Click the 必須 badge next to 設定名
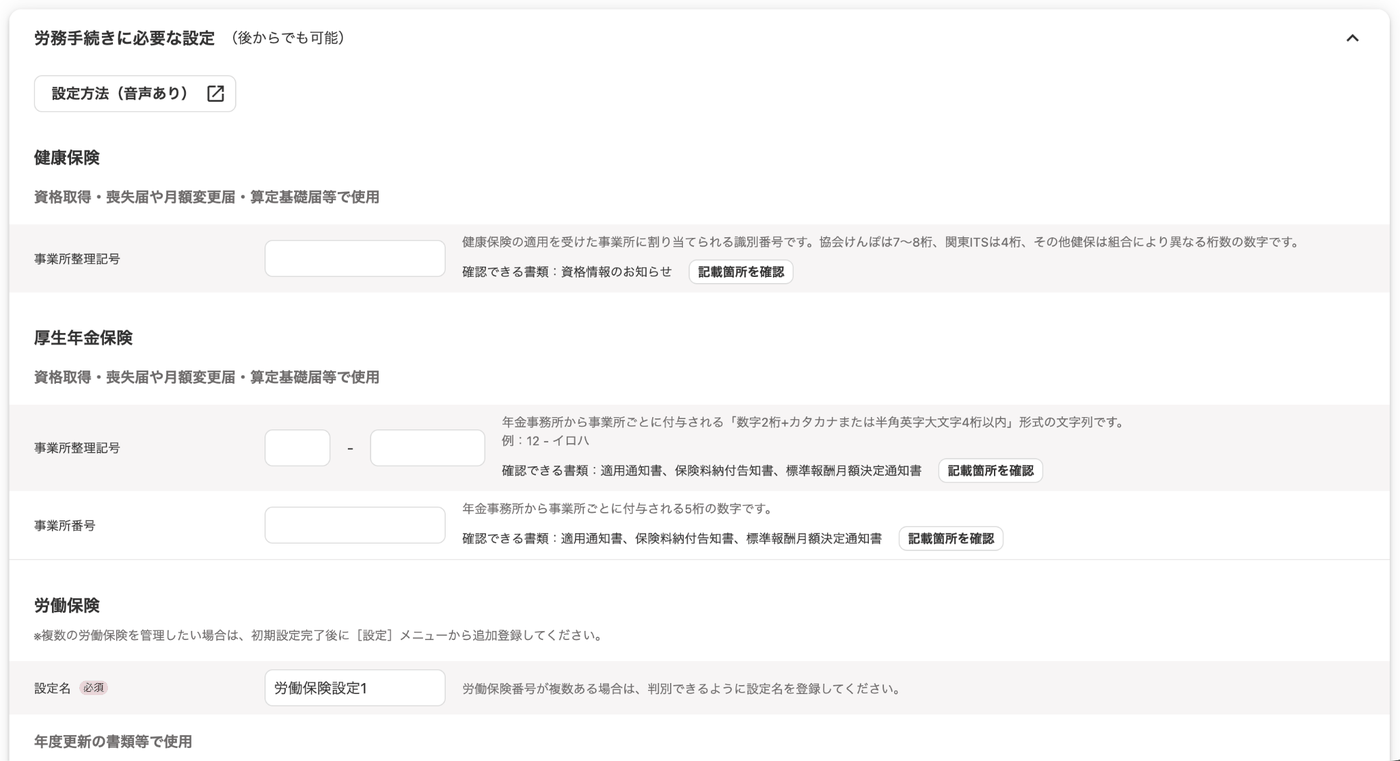Image resolution: width=1400 pixels, height=761 pixels. pos(93,688)
